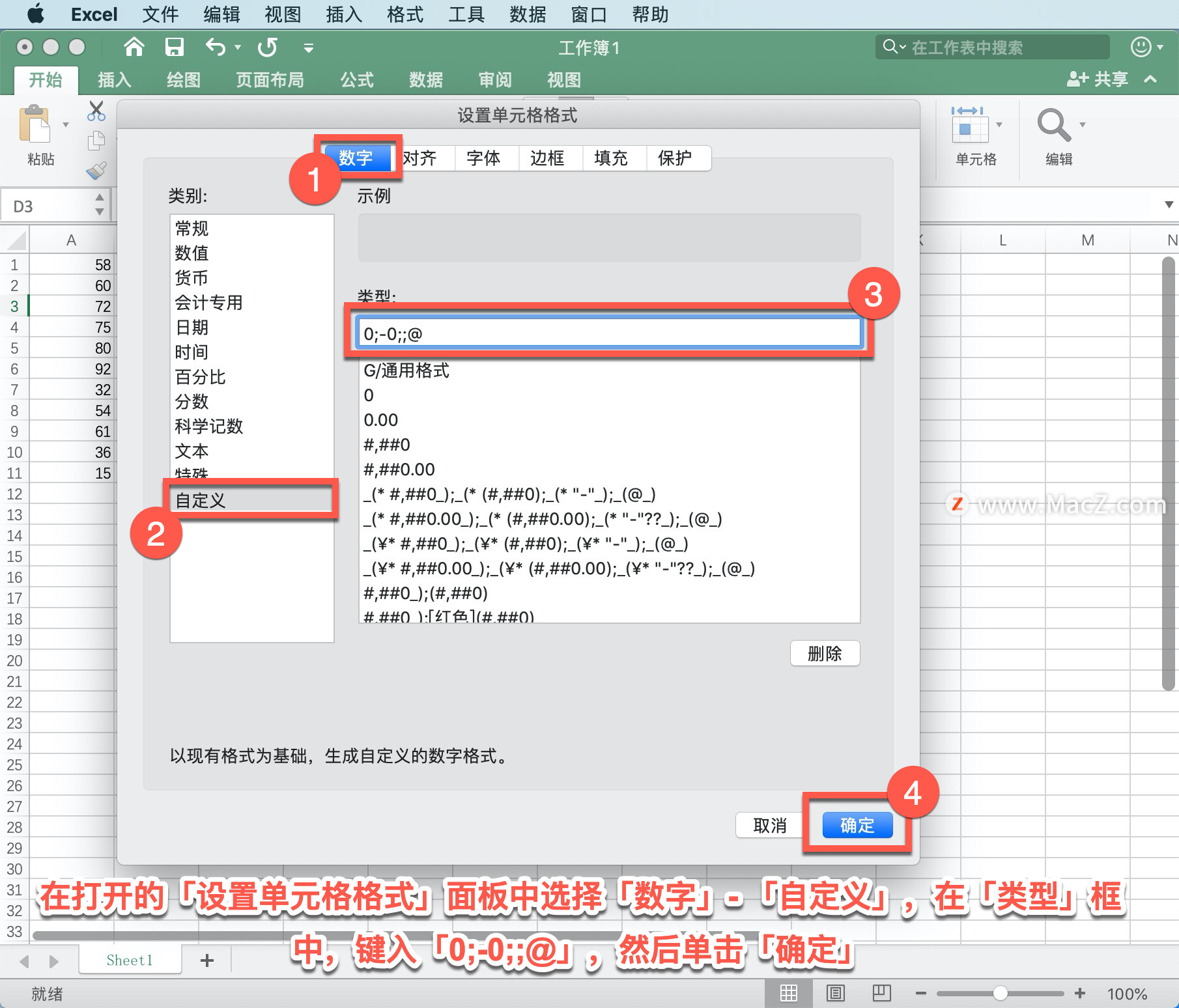1179x1008 pixels.
Task: Open the Undo history dropdown arrow
Action: (238, 47)
